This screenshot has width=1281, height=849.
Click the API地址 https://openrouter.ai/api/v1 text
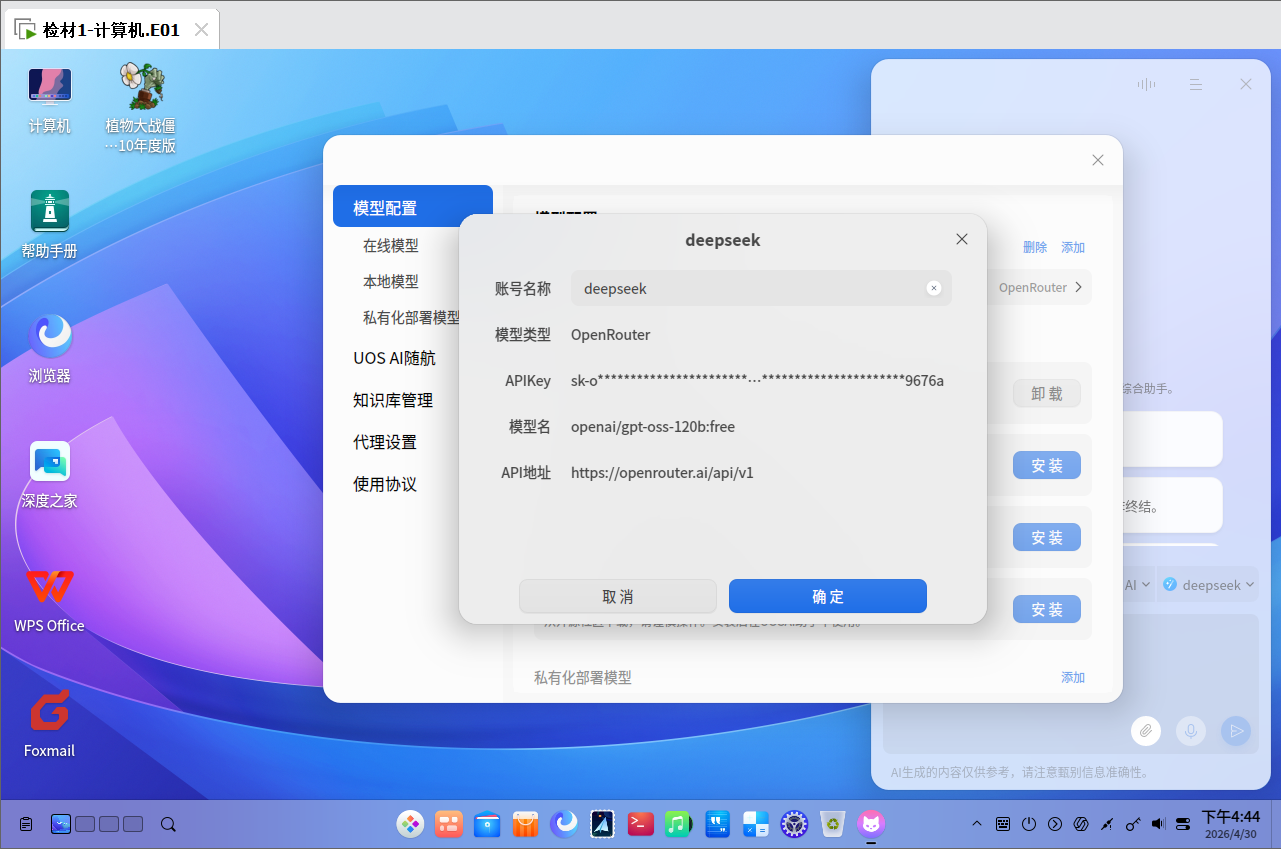click(662, 472)
